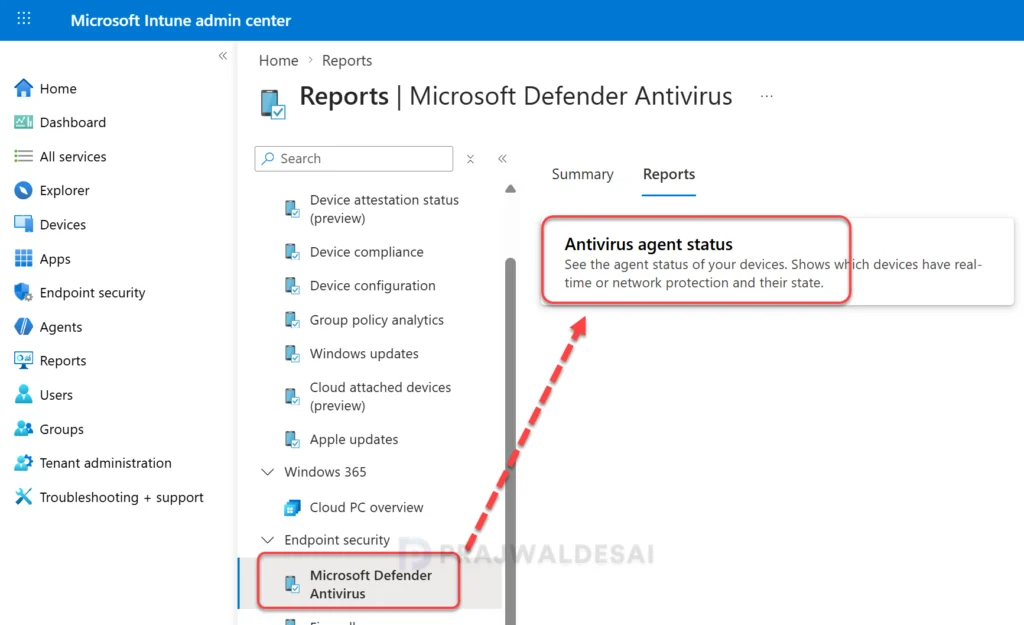Clear the menu search with X button
1024x625 pixels.
tap(470, 159)
